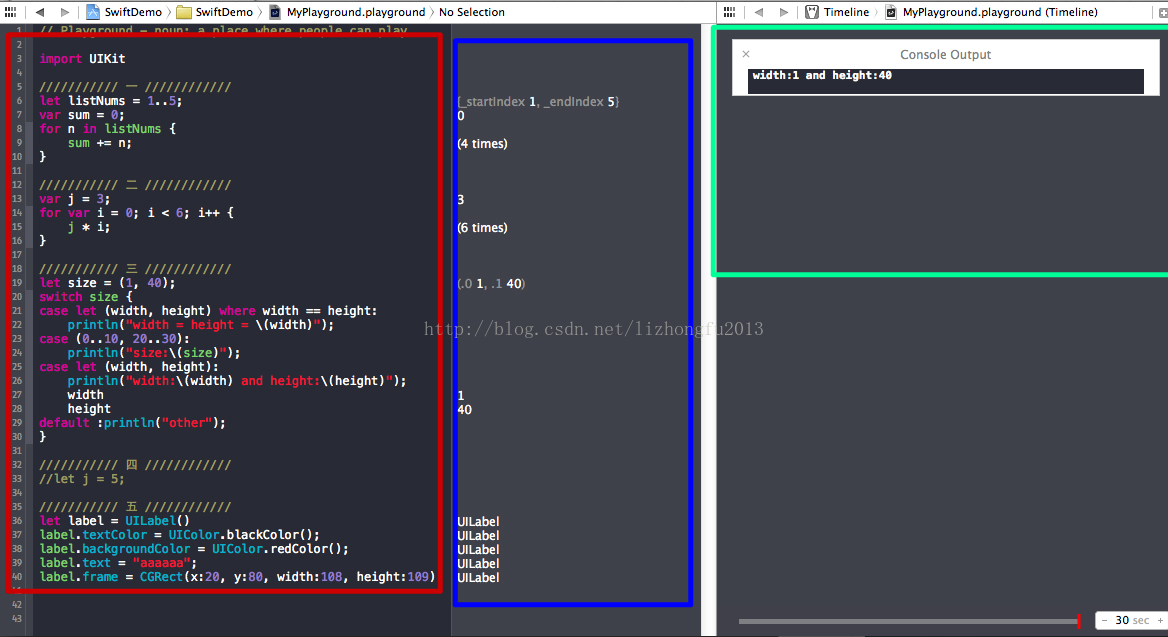Image resolution: width=1168 pixels, height=637 pixels.
Task: Go back in left editor history
Action: click(40, 12)
